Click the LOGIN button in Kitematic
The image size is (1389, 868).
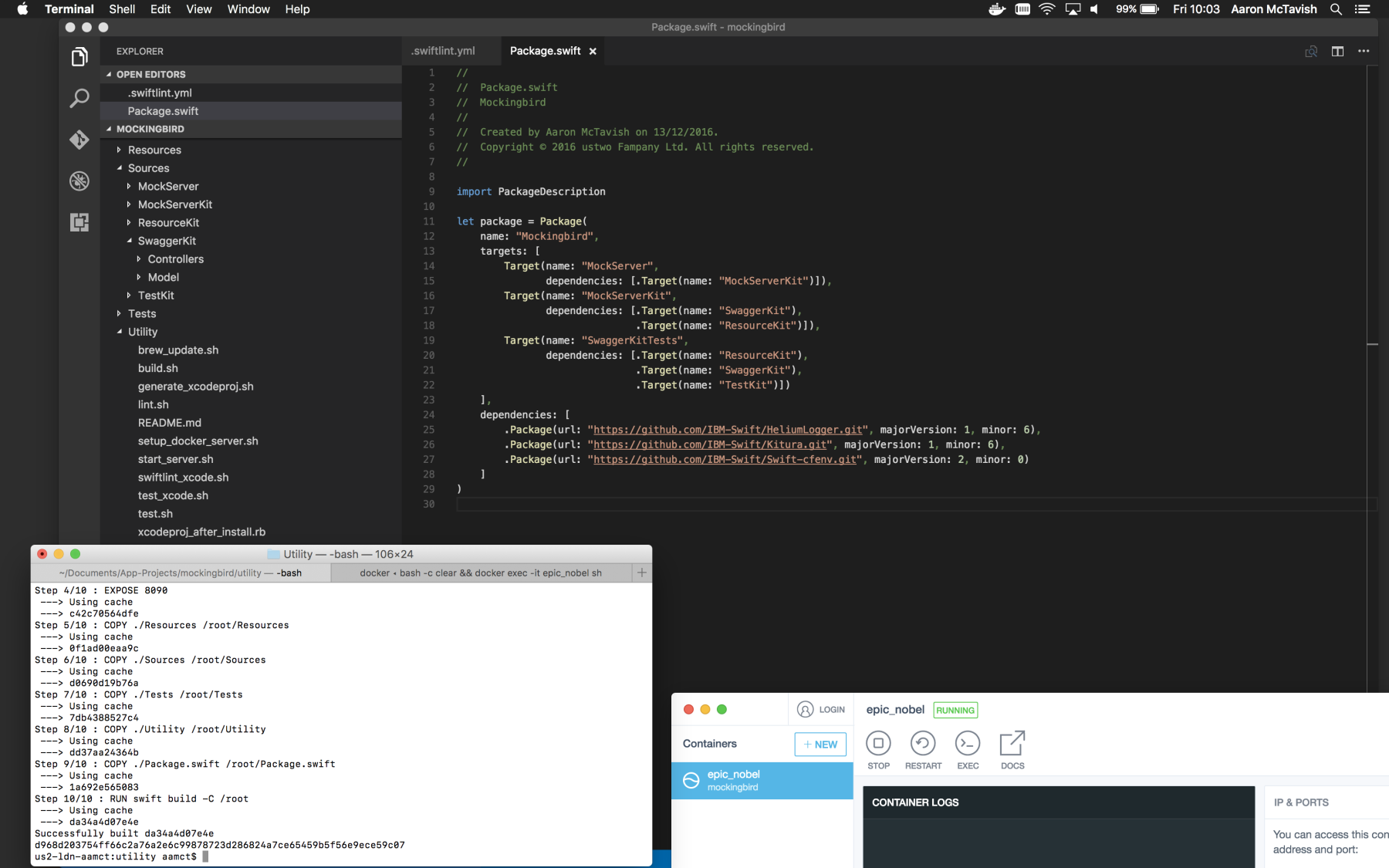click(821, 709)
